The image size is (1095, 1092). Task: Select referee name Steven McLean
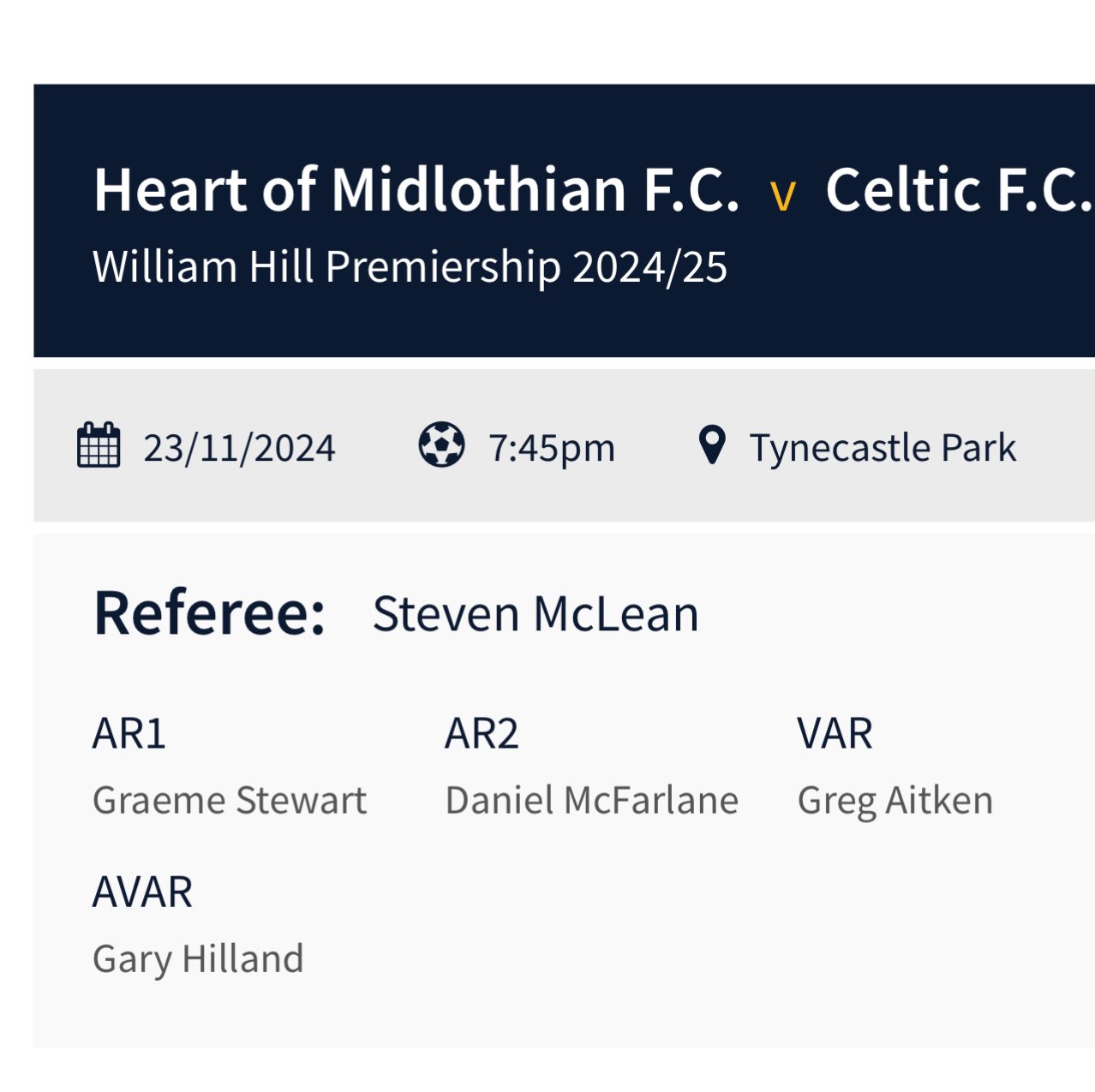[x=536, y=614]
